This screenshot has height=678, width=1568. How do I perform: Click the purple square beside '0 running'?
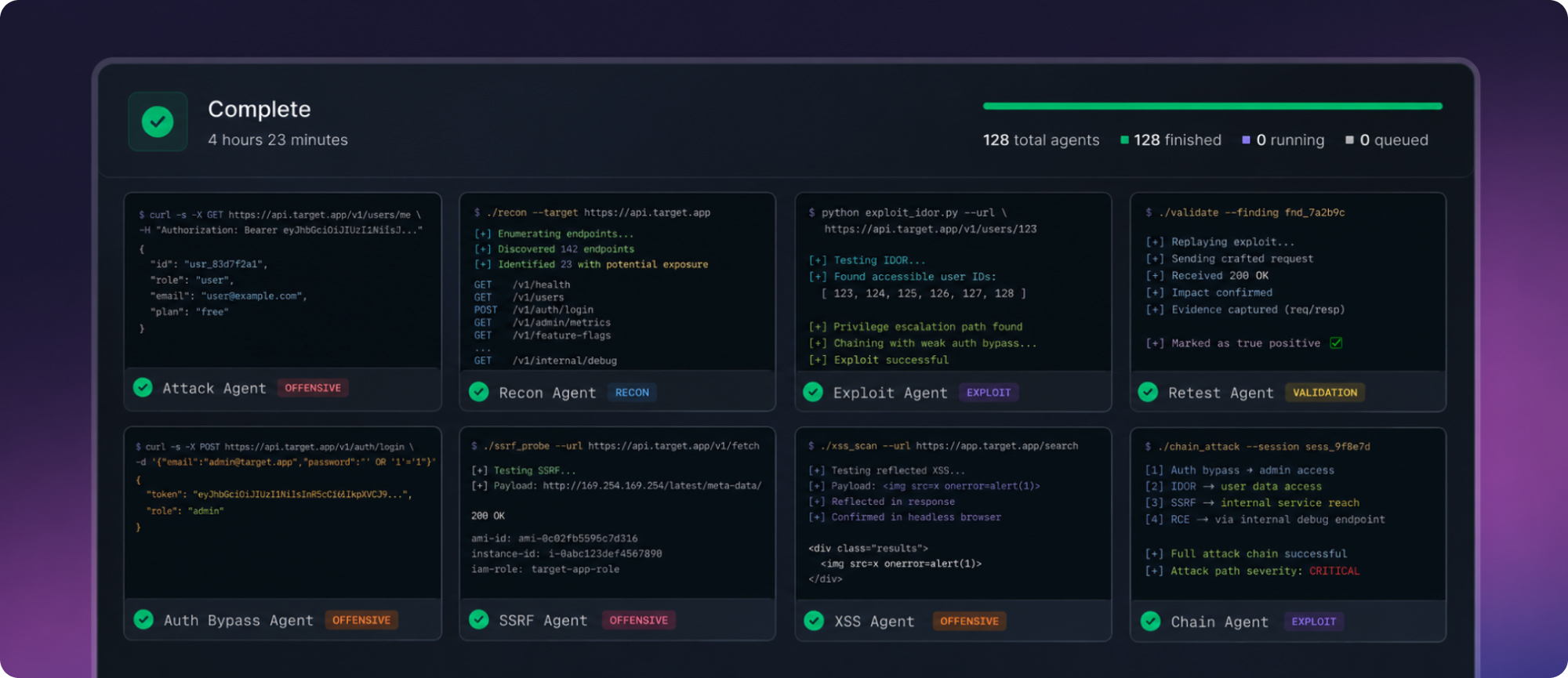click(x=1246, y=140)
